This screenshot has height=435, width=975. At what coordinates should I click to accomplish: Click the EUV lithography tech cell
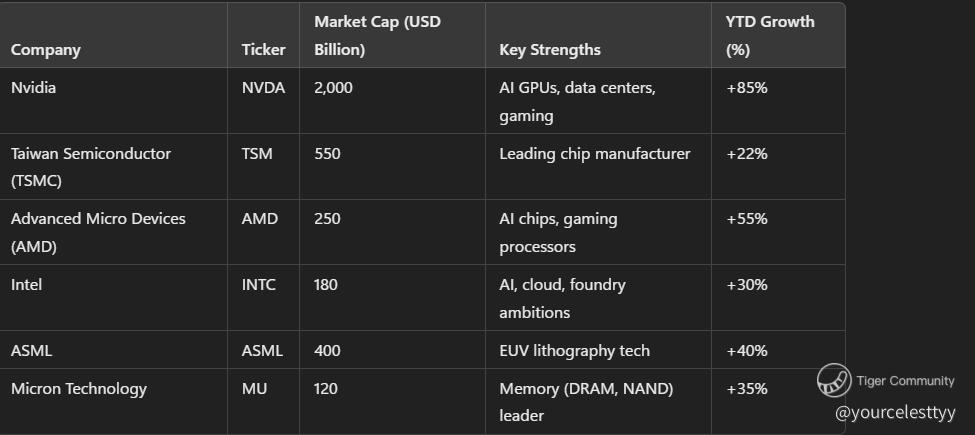(x=574, y=351)
